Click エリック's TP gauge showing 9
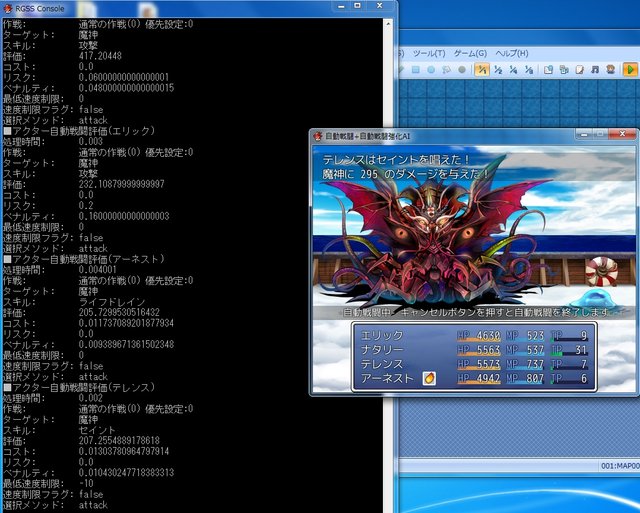 pyautogui.click(x=569, y=335)
